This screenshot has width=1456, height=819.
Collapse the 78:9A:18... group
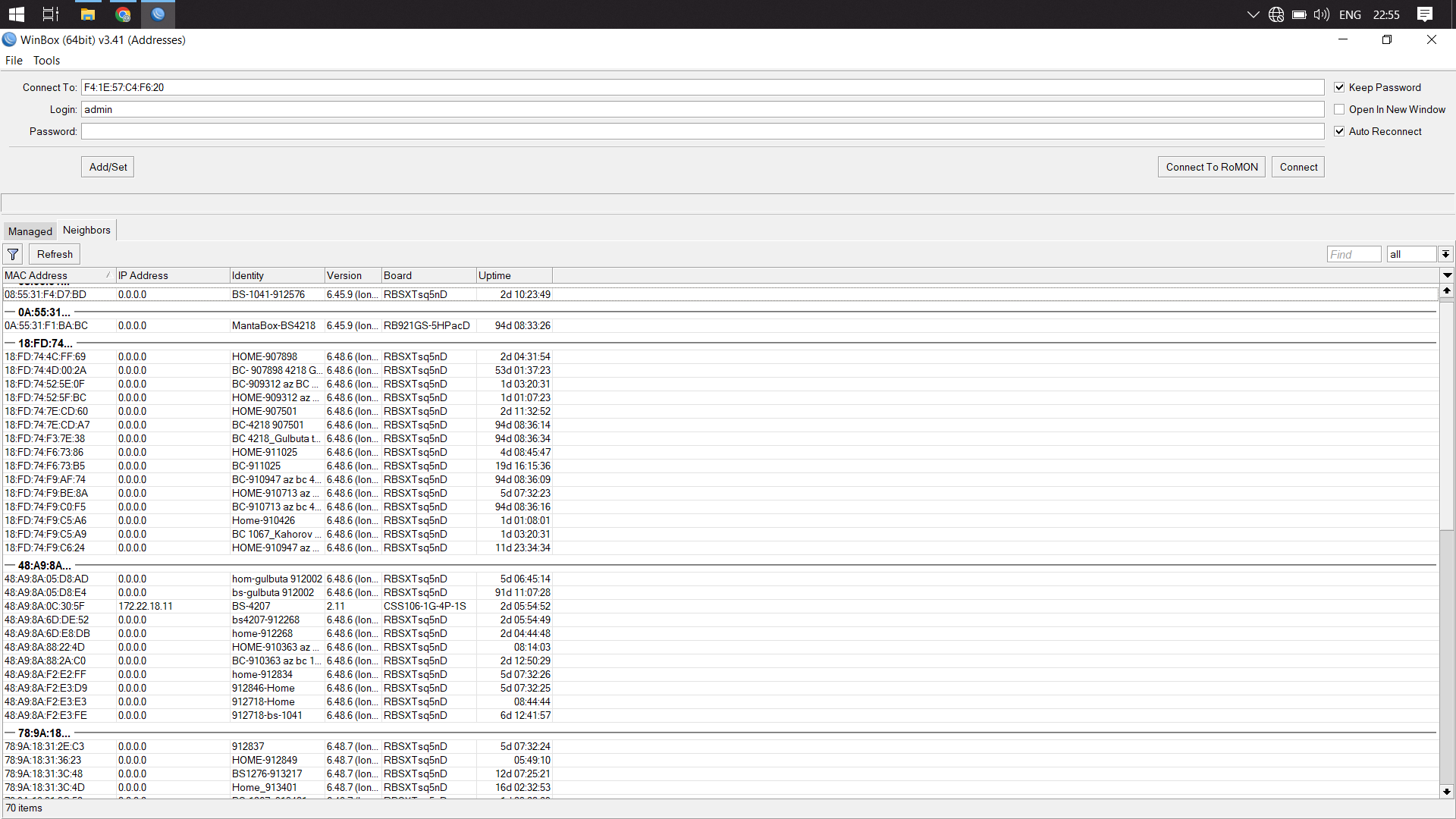click(x=10, y=733)
